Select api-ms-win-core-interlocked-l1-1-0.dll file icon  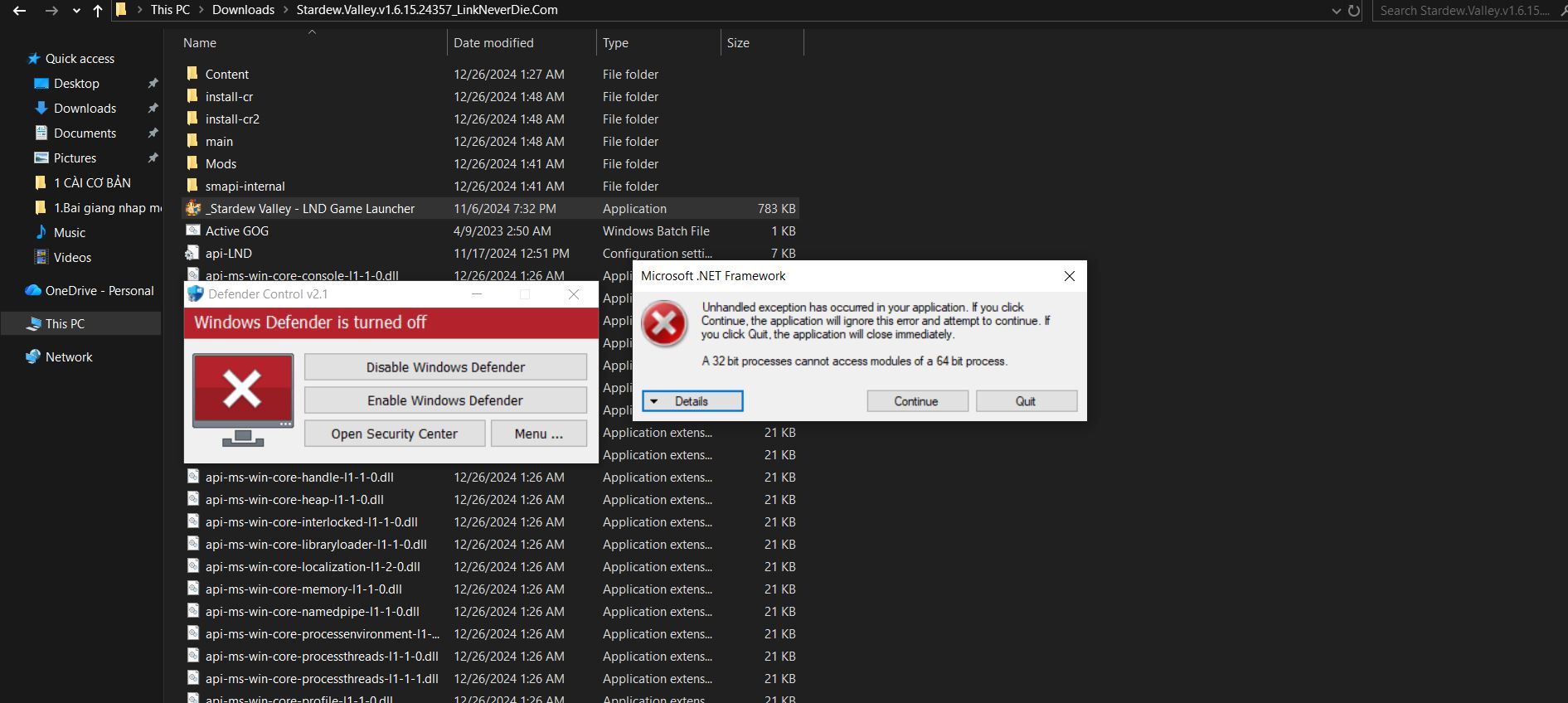click(193, 521)
